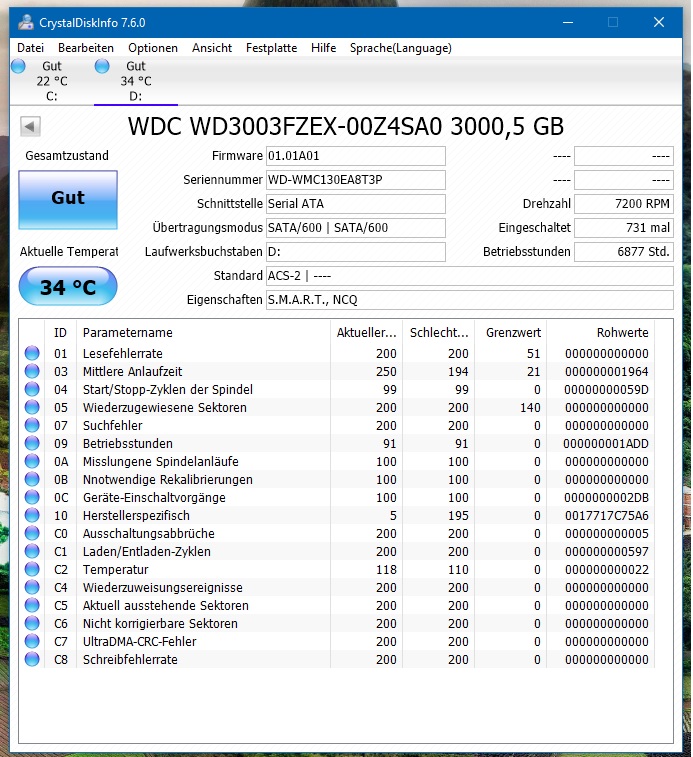The image size is (693, 757).
Task: Click status orb for Suchfehler row
Action: pos(32,425)
